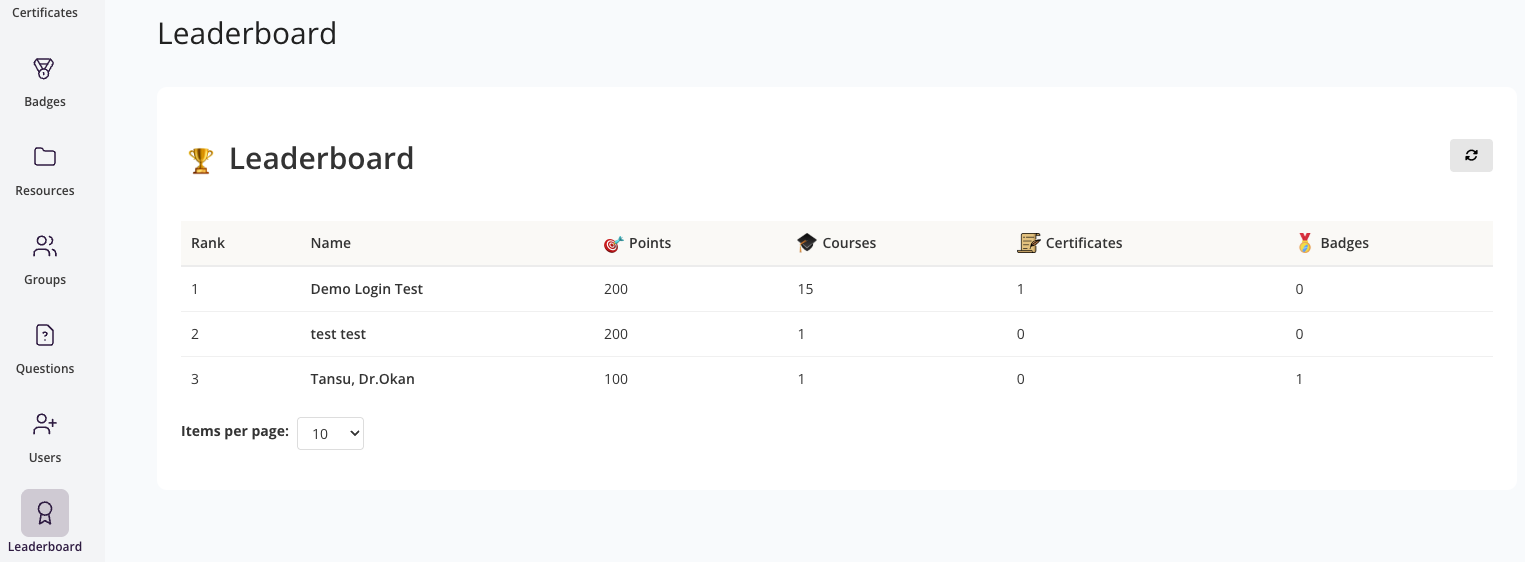Click the Courses column header
1525x562 pixels.
(x=849, y=243)
